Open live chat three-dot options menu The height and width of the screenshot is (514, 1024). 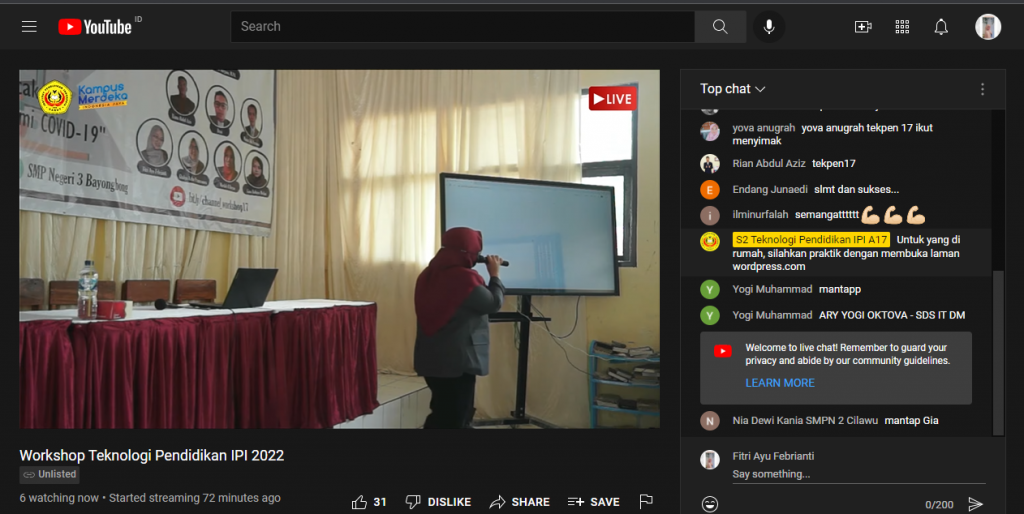(x=982, y=89)
